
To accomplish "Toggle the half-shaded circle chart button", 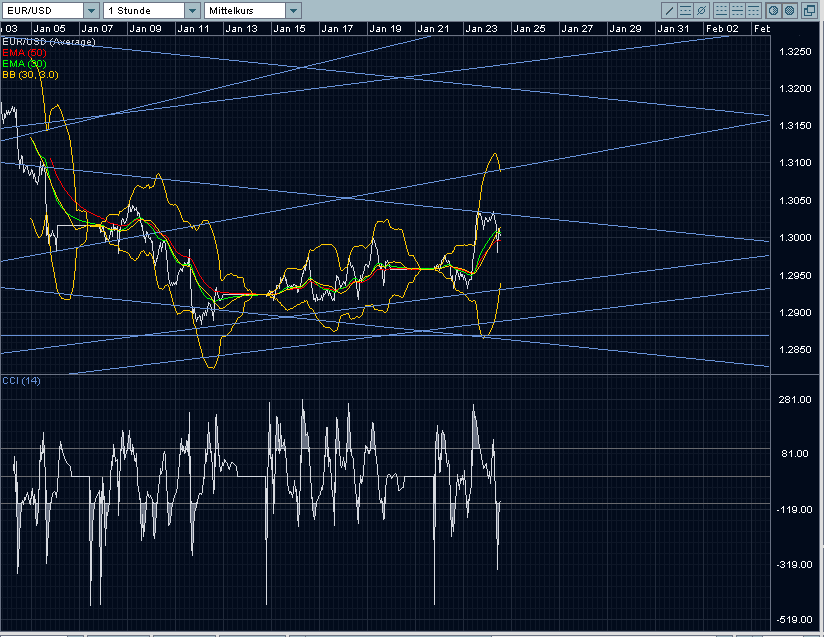I will tap(773, 10).
